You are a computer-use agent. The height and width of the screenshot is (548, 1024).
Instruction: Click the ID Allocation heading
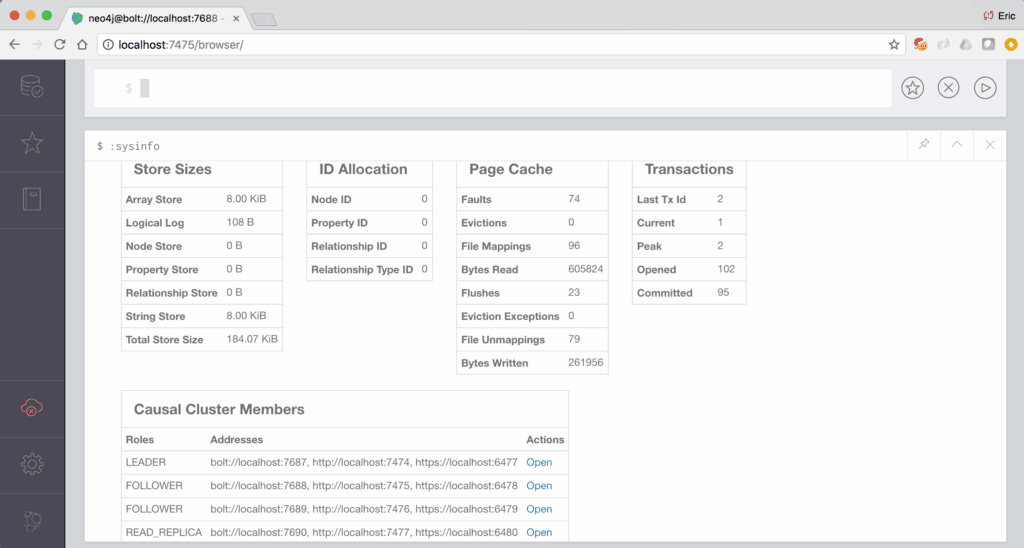[x=363, y=169]
